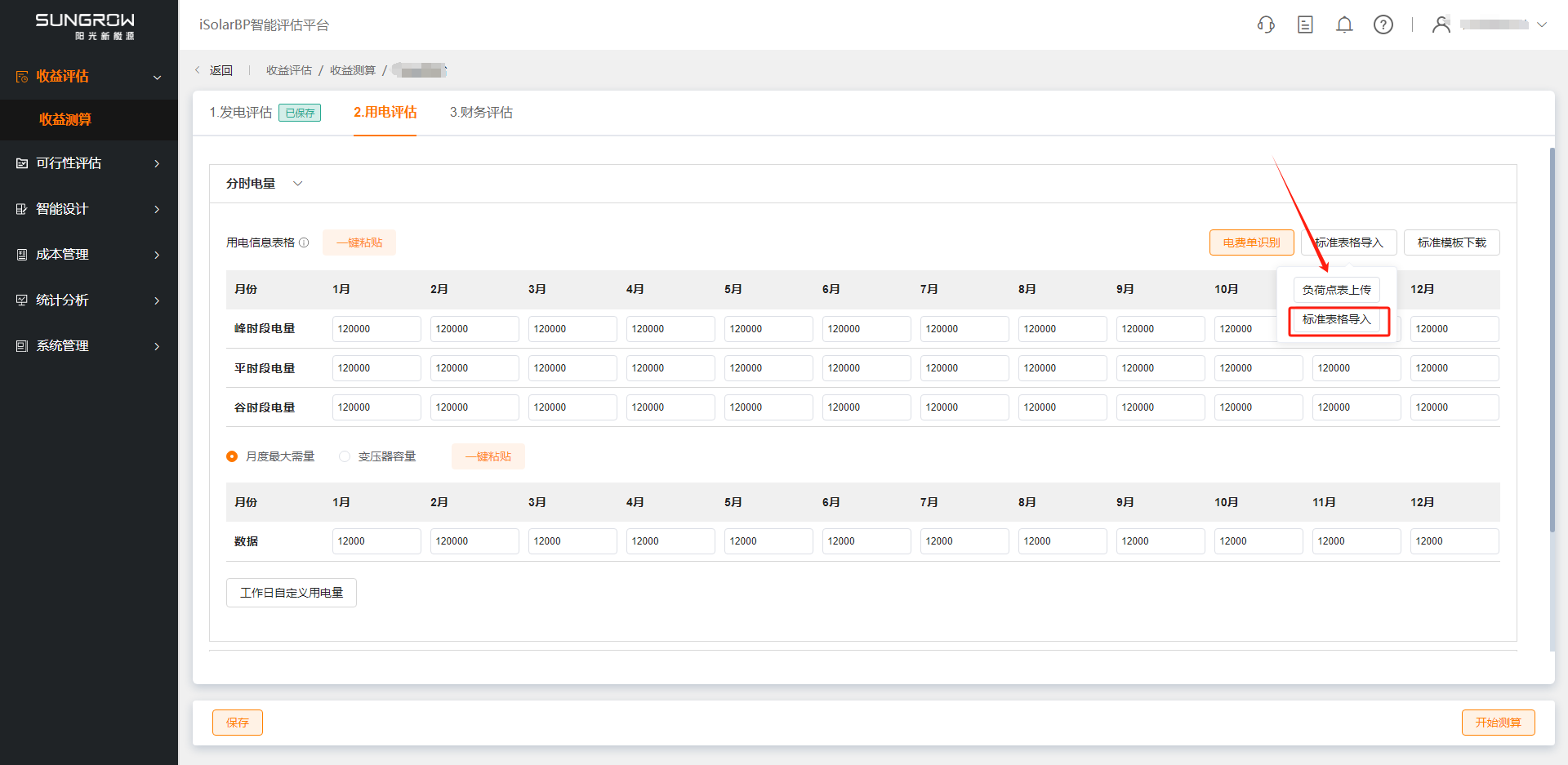1568x765 pixels.
Task: Click the help question mark icon
Action: (x=1383, y=24)
